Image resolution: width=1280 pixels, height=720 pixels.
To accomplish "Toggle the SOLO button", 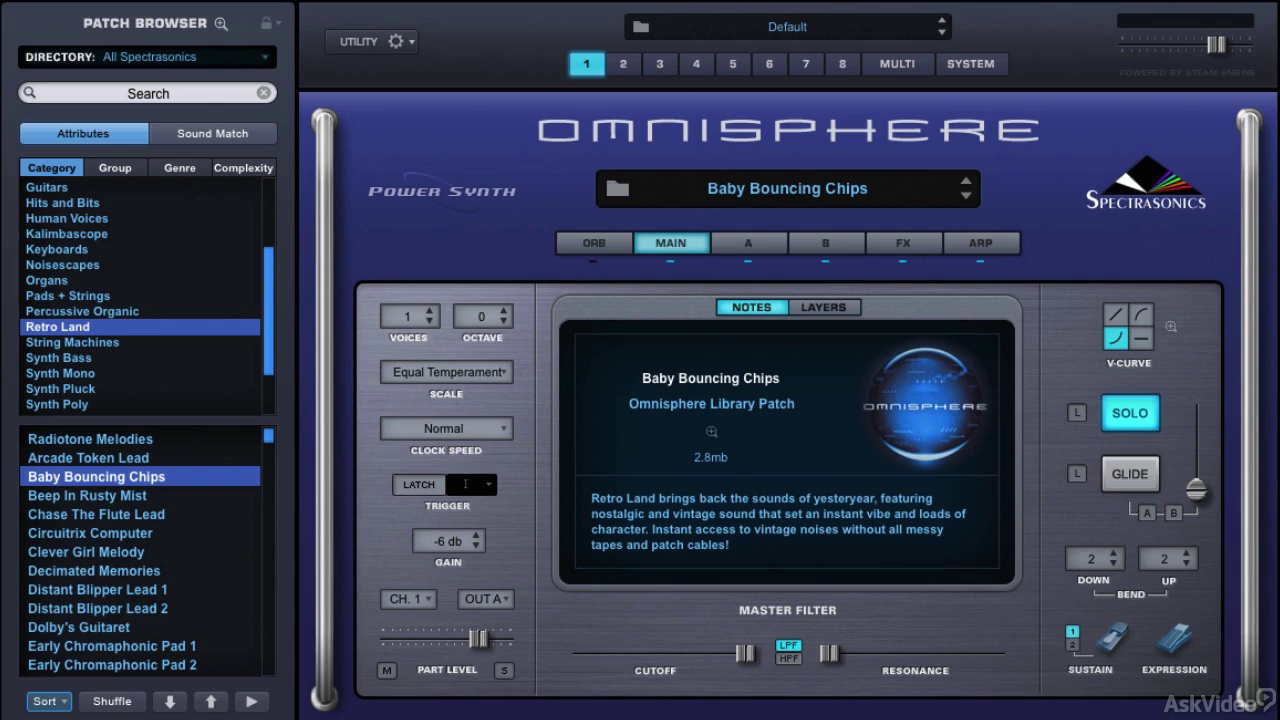I will pyautogui.click(x=1130, y=413).
